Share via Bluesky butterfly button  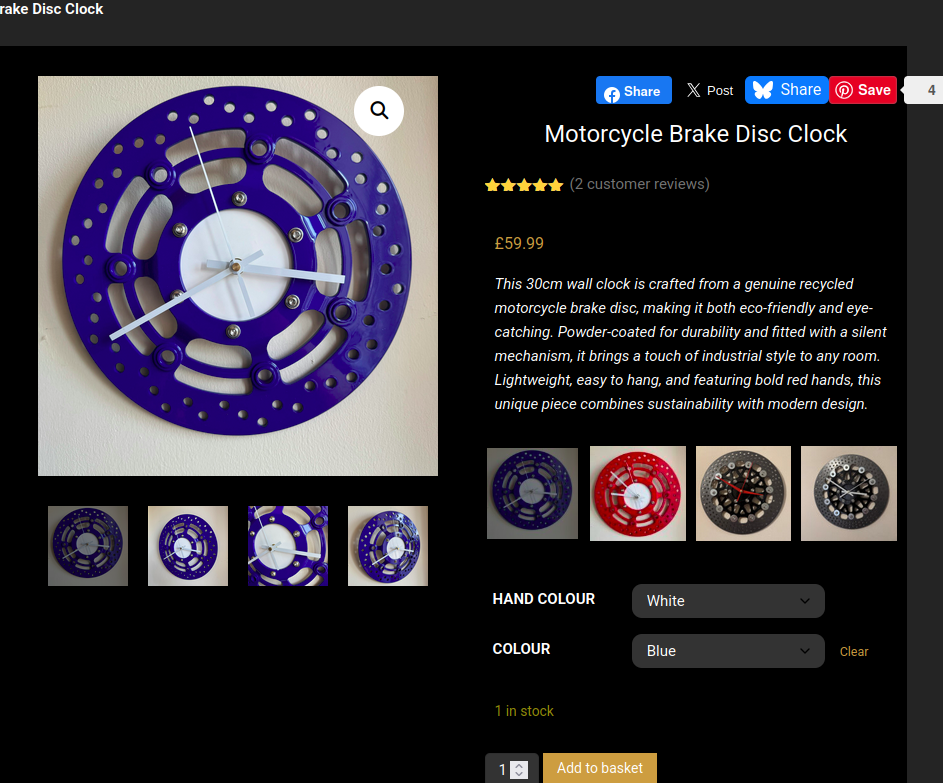(787, 90)
